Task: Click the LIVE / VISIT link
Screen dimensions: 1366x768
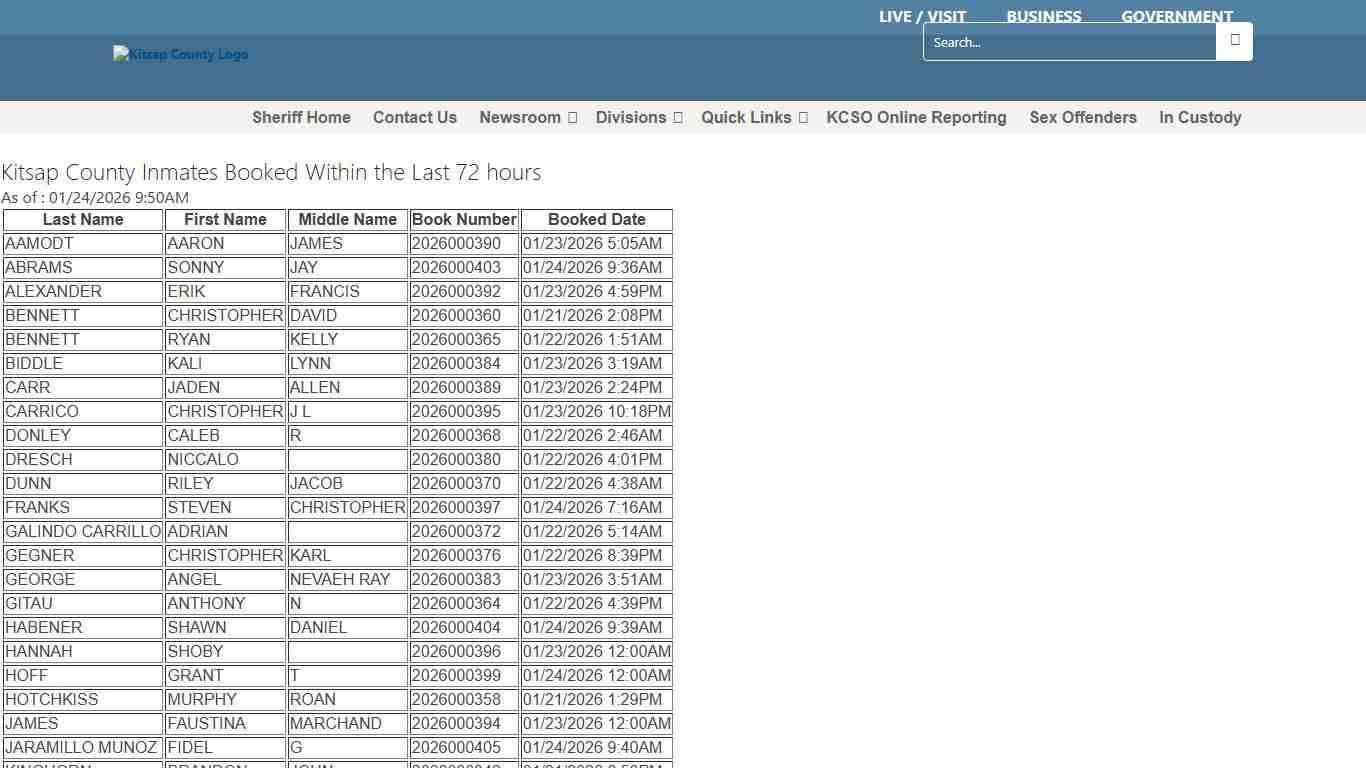Action: 921,16
